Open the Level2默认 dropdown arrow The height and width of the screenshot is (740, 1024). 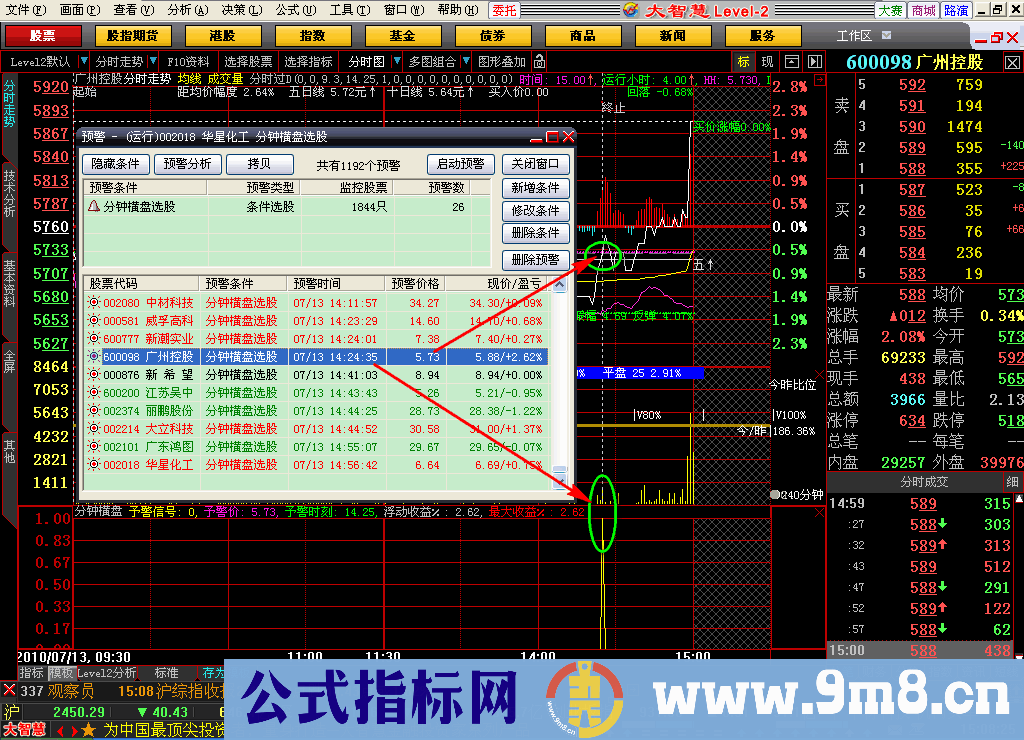pyautogui.click(x=84, y=61)
